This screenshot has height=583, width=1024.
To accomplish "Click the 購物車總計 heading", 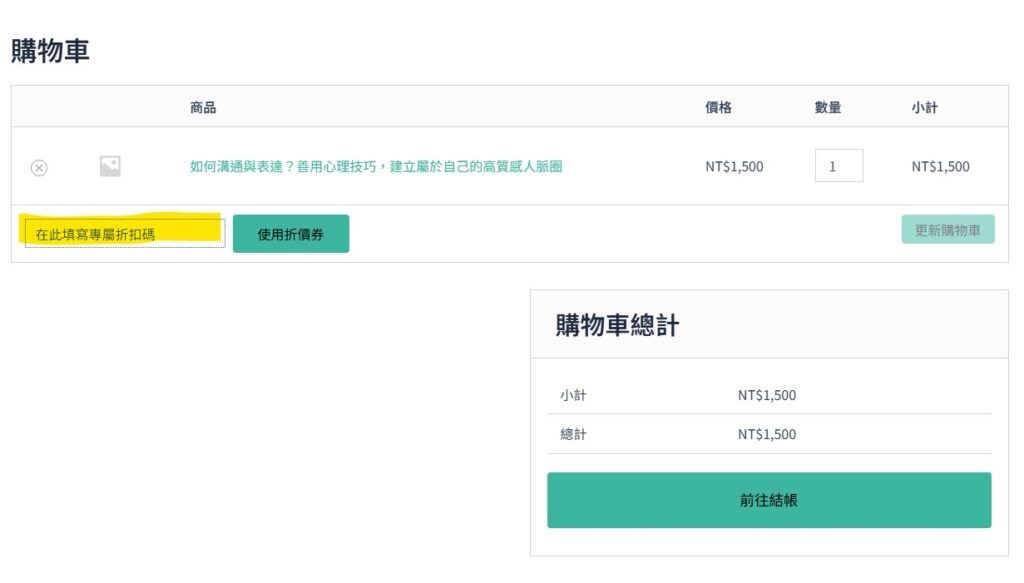I will pyautogui.click(x=617, y=325).
